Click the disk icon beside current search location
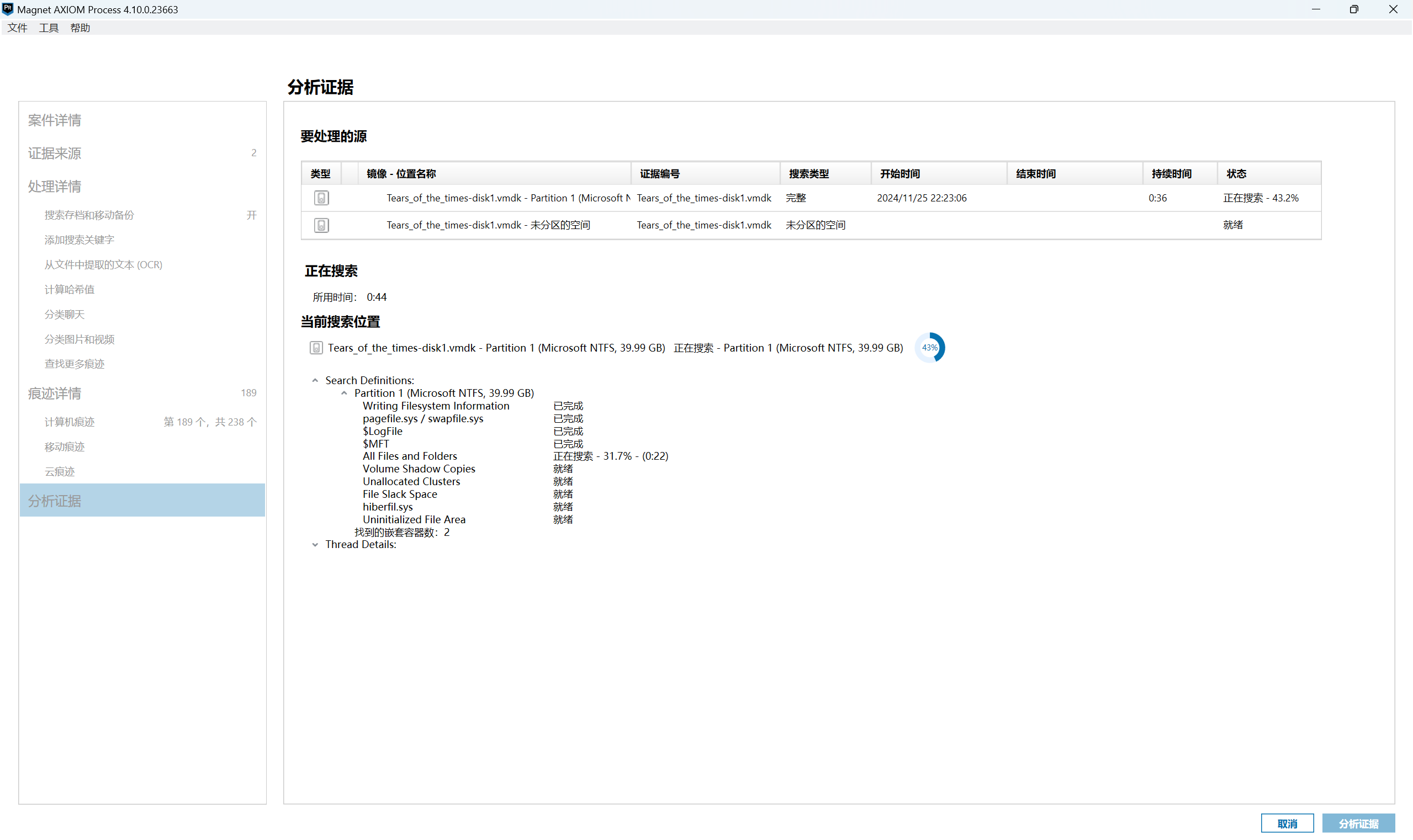 (316, 348)
